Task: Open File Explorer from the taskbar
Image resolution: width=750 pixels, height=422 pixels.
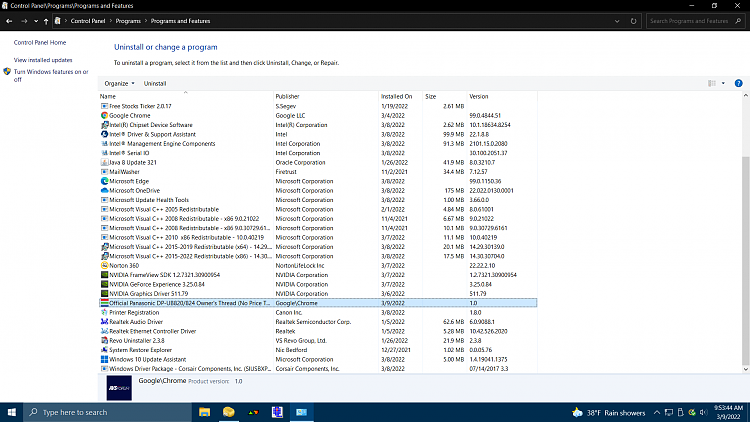Action: point(204,411)
